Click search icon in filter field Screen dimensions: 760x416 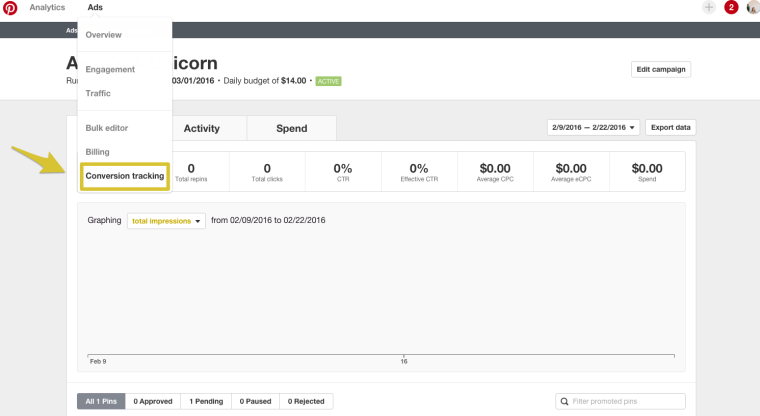(564, 401)
